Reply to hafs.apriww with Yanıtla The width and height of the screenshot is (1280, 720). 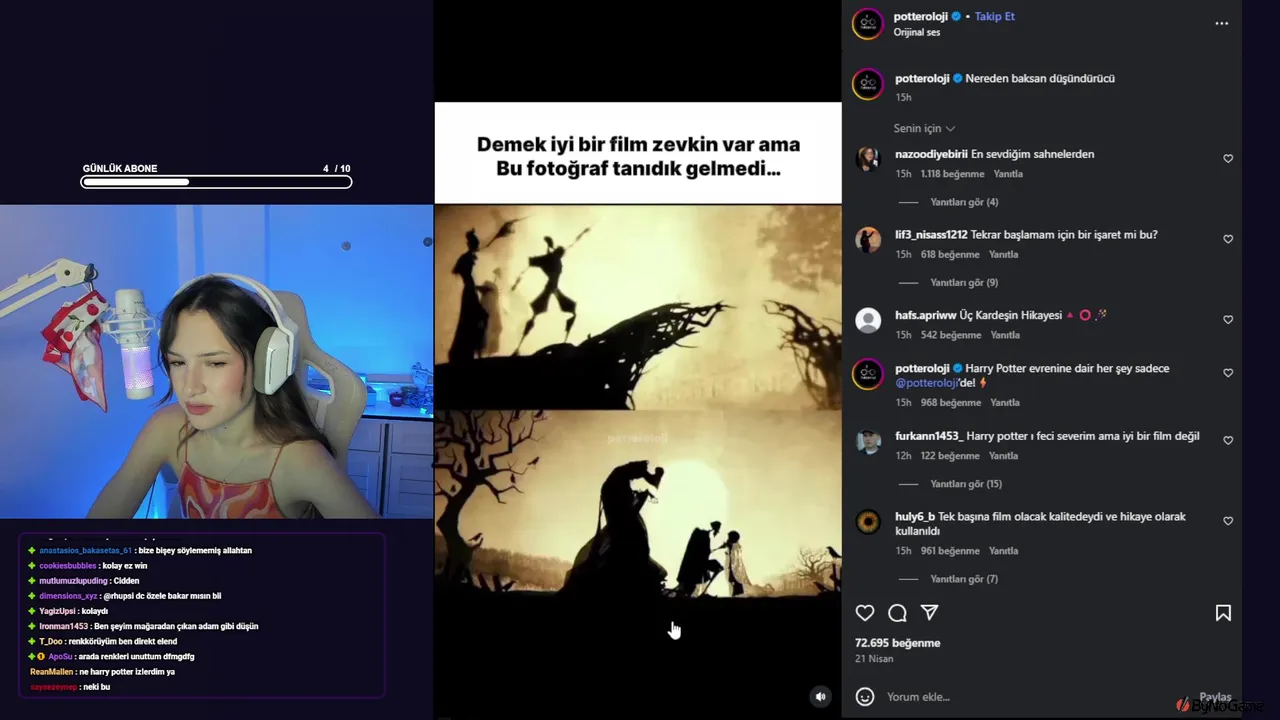(1004, 335)
